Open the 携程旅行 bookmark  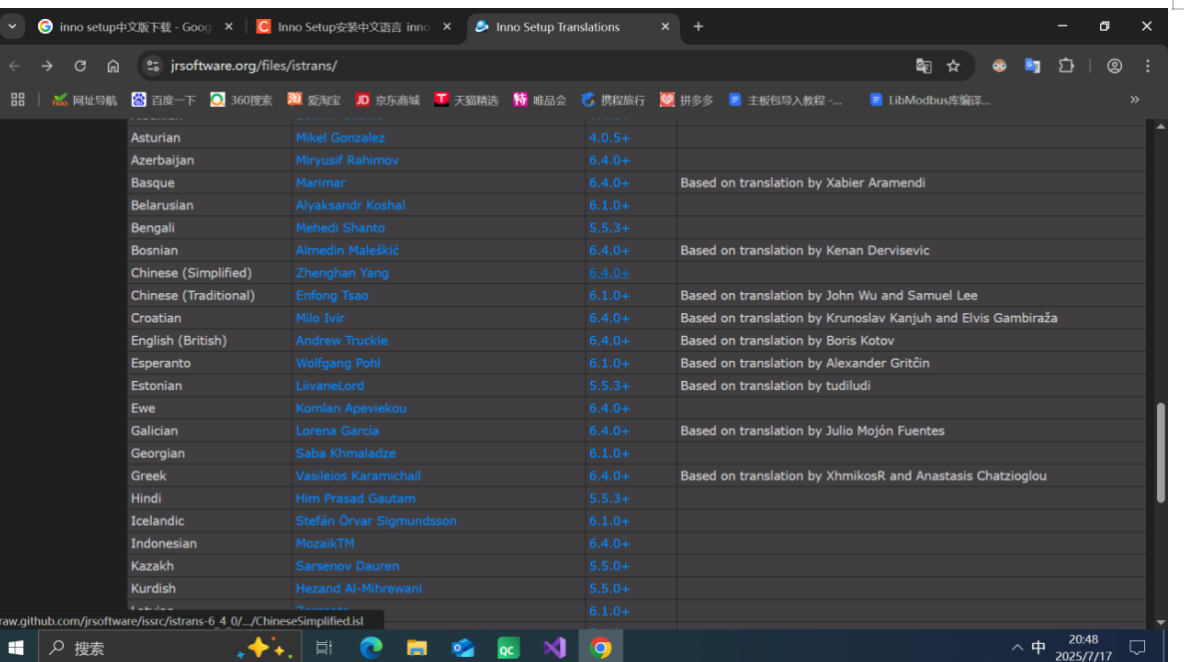tap(613, 100)
